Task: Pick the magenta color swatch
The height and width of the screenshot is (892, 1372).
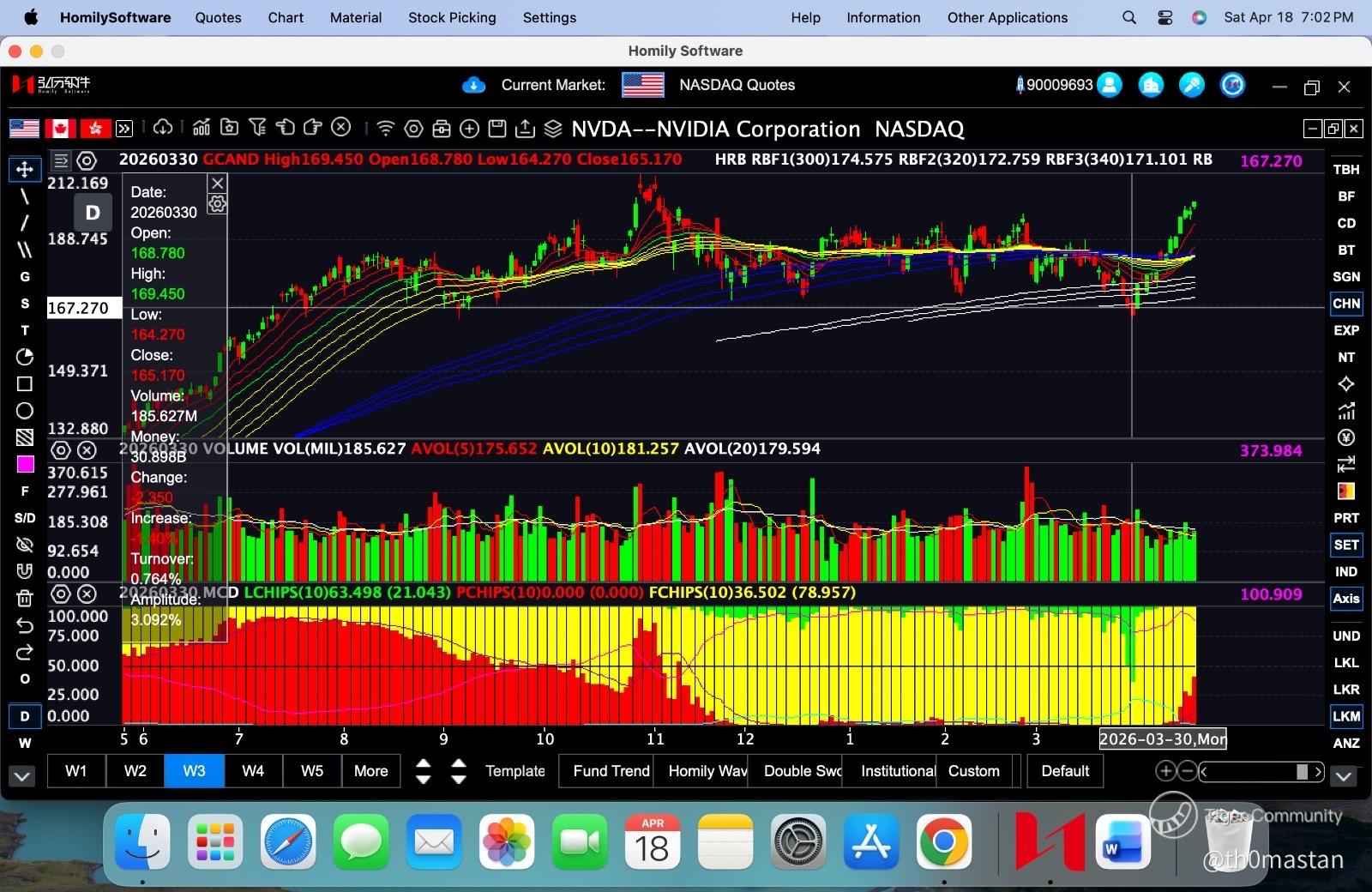Action: click(25, 464)
